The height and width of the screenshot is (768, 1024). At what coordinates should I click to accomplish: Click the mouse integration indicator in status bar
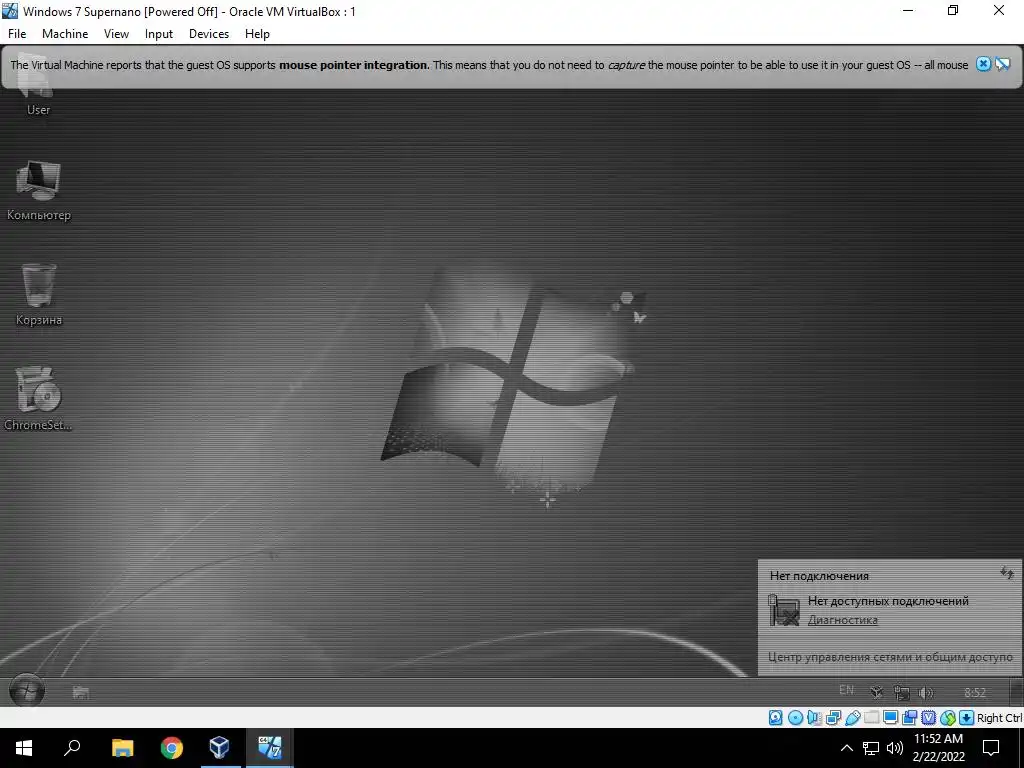(x=948, y=718)
